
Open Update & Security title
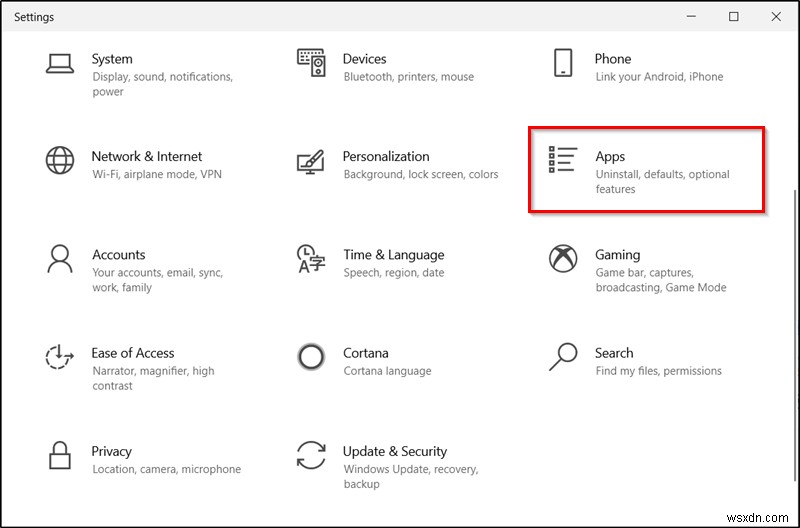click(x=394, y=451)
